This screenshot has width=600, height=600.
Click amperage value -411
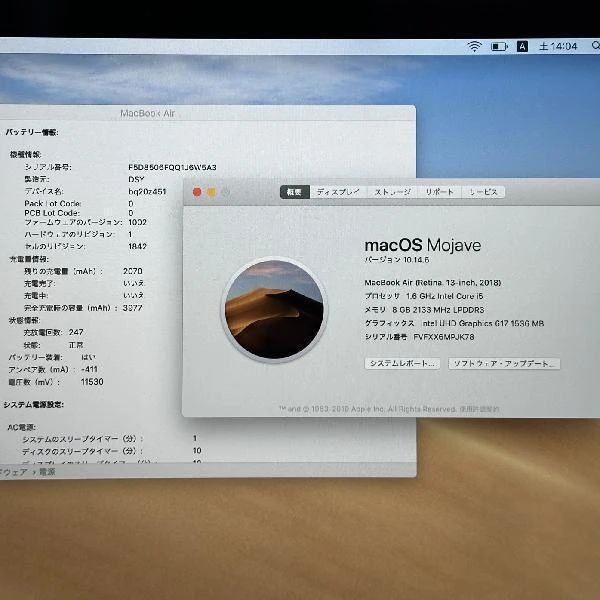[x=89, y=369]
